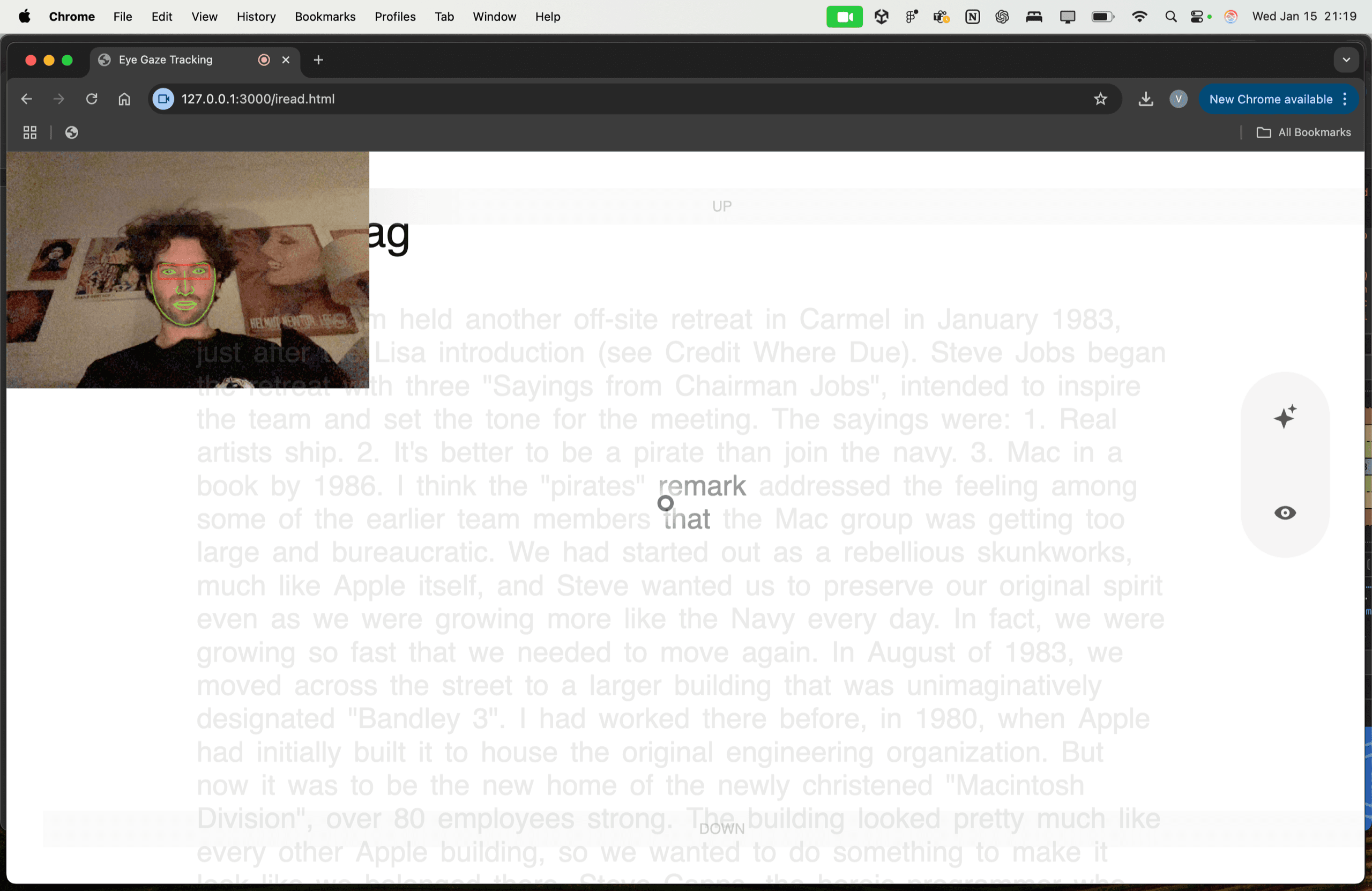Image resolution: width=1372 pixels, height=891 pixels.
Task: Go back with the browser back arrow
Action: coord(26,99)
